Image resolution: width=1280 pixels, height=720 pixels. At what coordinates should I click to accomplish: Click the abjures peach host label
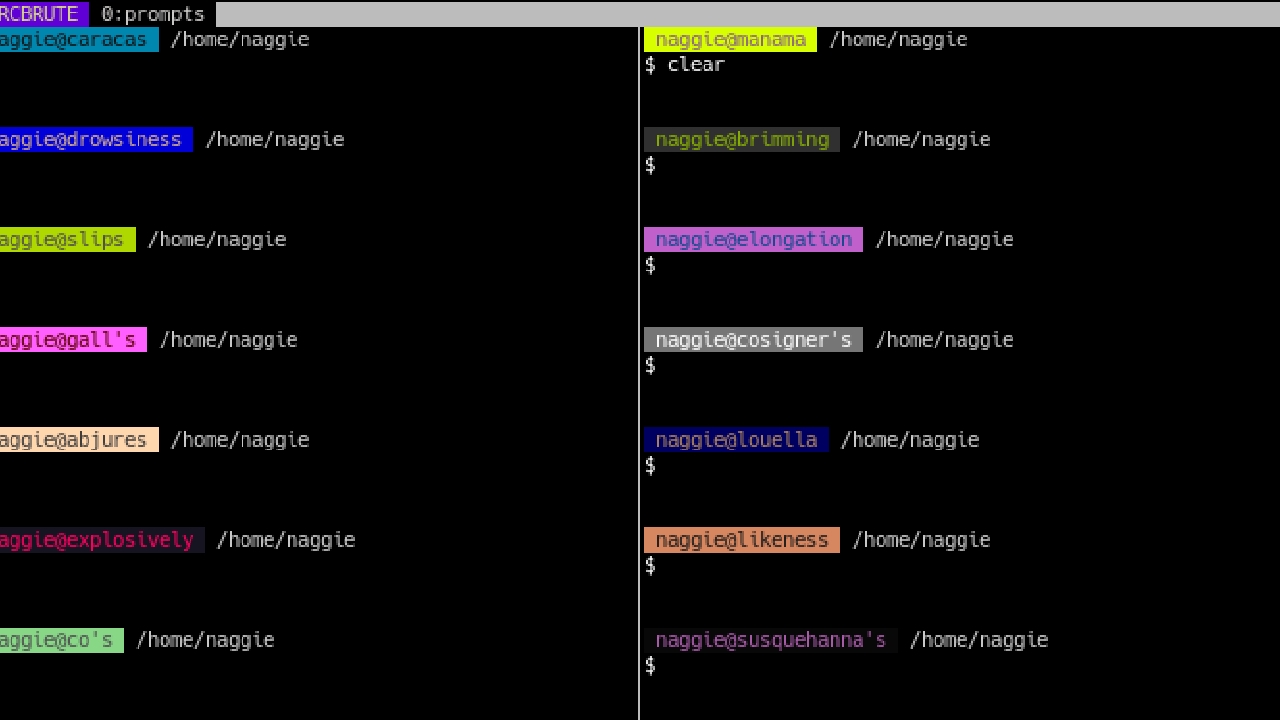click(78, 440)
